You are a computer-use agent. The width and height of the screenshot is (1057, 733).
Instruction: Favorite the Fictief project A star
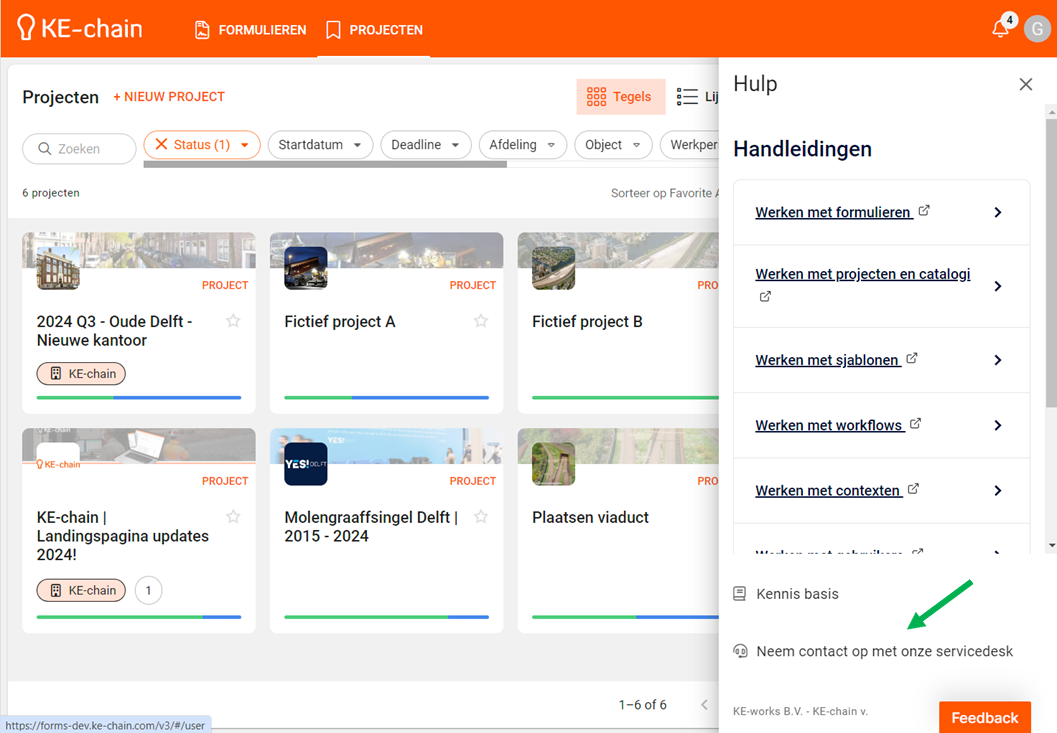tap(481, 321)
